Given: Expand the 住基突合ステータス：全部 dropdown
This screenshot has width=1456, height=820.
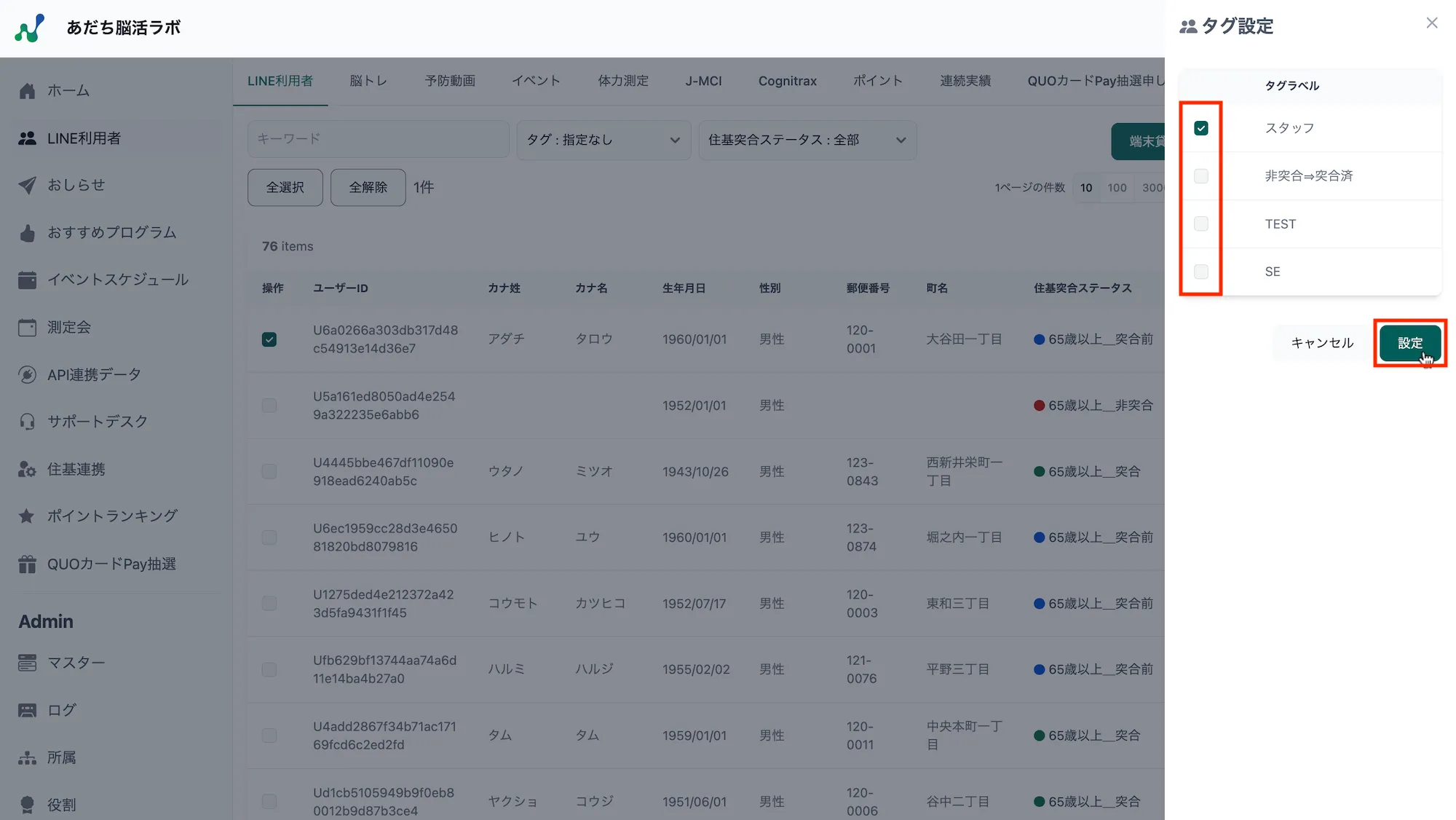Looking at the screenshot, I should 807,140.
